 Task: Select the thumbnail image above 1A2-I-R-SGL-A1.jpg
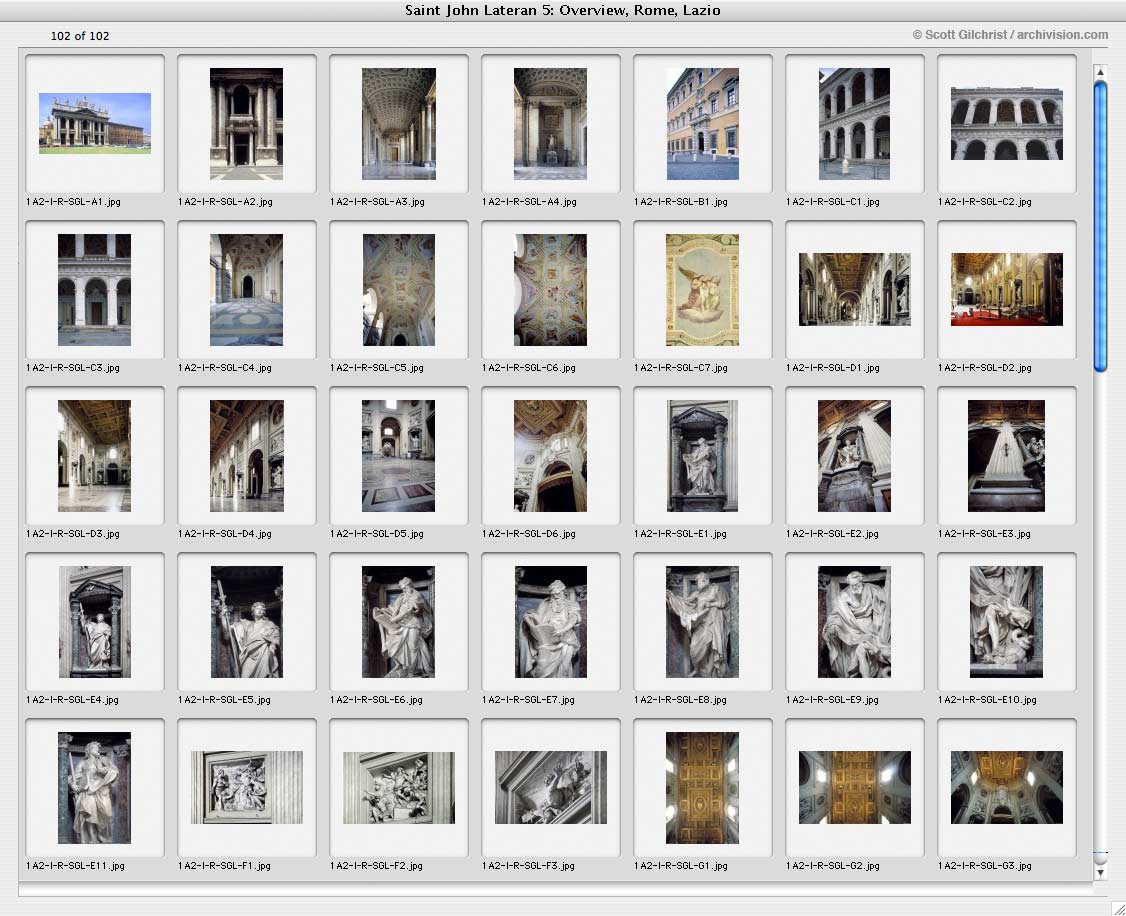95,123
